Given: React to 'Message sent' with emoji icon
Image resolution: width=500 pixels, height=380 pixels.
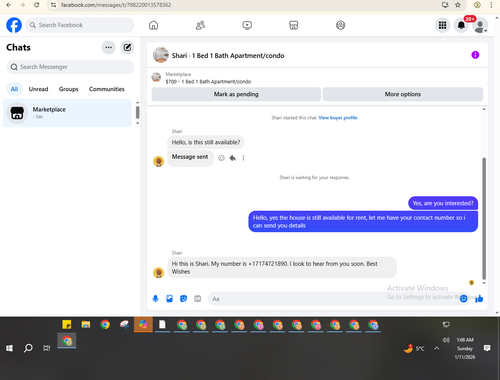Looking at the screenshot, I should click(x=221, y=158).
